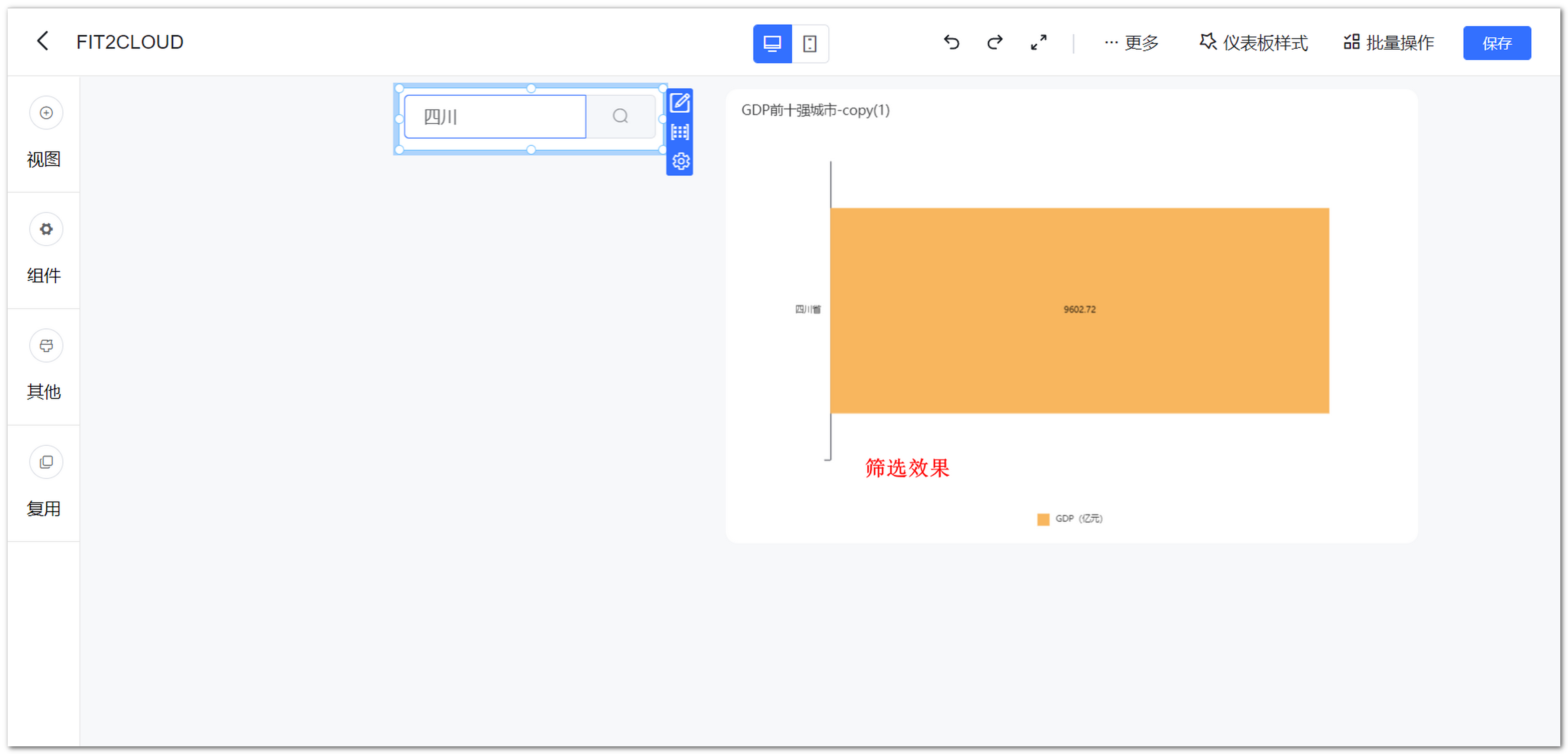Select the GDP前十强城市-copy(1) chart title

coord(815,110)
